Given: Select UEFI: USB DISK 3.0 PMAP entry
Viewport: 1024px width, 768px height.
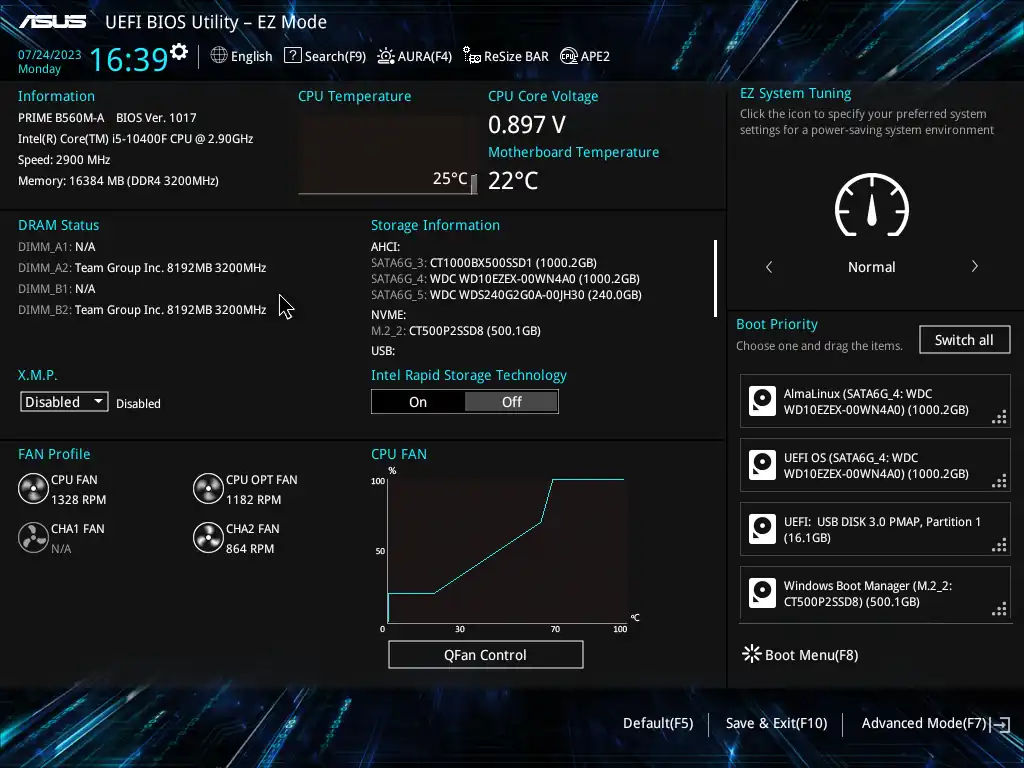Looking at the screenshot, I should coord(875,530).
